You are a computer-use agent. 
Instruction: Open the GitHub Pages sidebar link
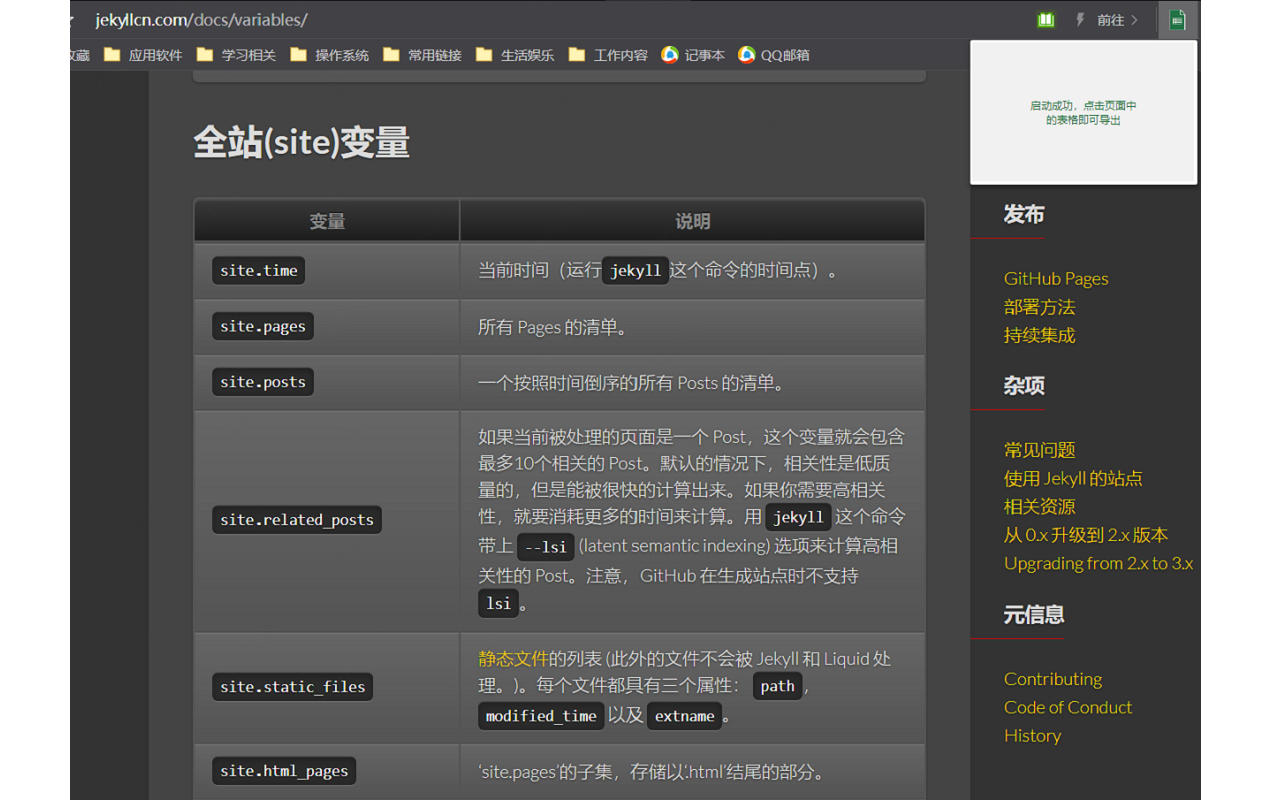1056,279
